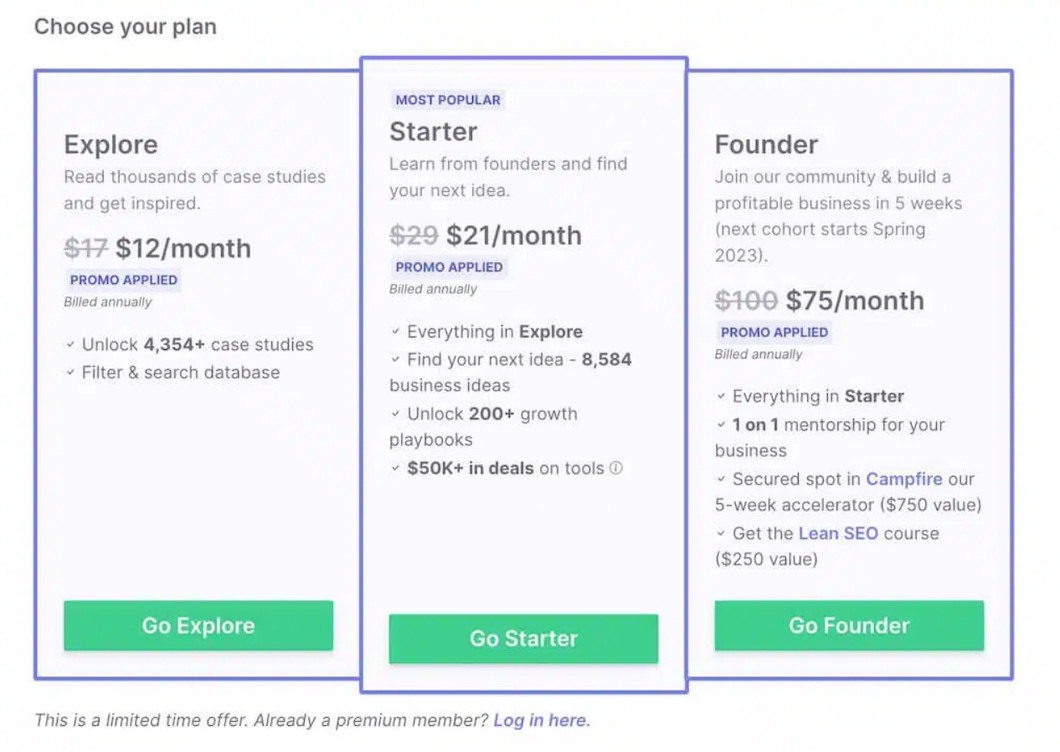The width and height of the screenshot is (1060, 752).
Task: Click checkmark beside "Unlock 4,354+ case studies"
Action: (71, 345)
